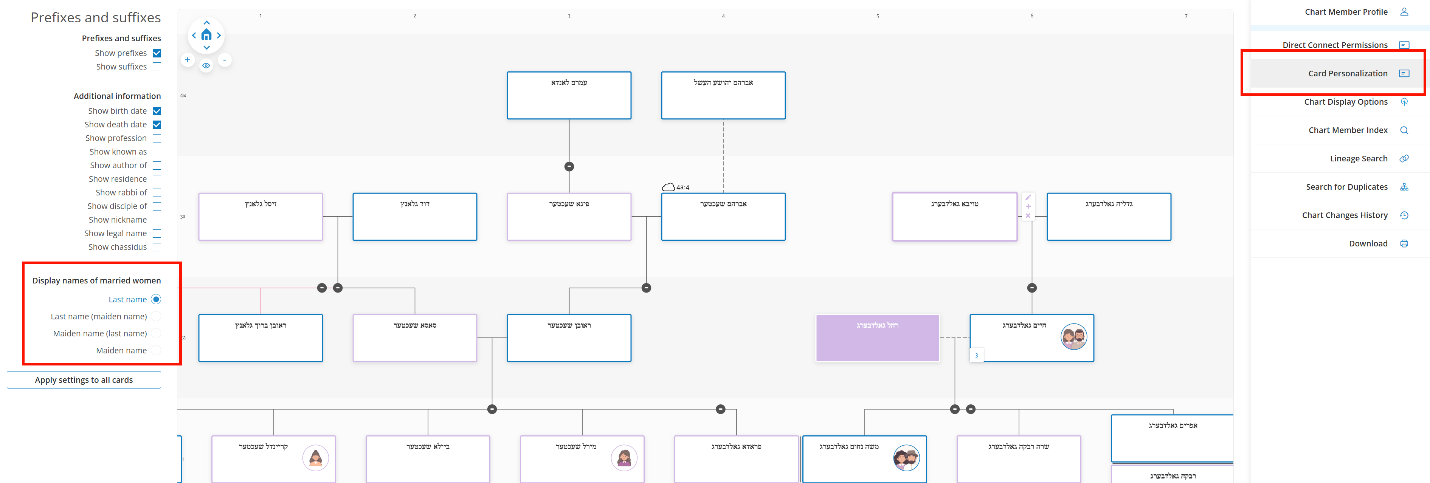The height and width of the screenshot is (483, 1430).
Task: Click the home icon in navigation pad
Action: coord(206,35)
